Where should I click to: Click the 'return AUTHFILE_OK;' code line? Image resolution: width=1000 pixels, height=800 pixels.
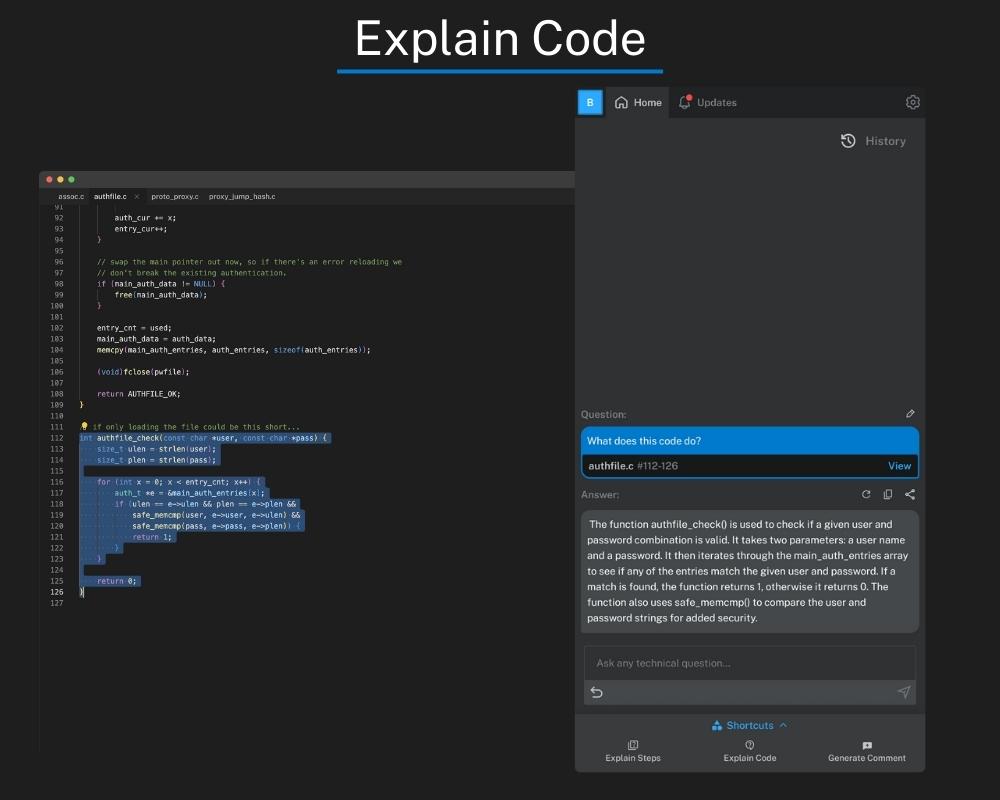click(138, 394)
